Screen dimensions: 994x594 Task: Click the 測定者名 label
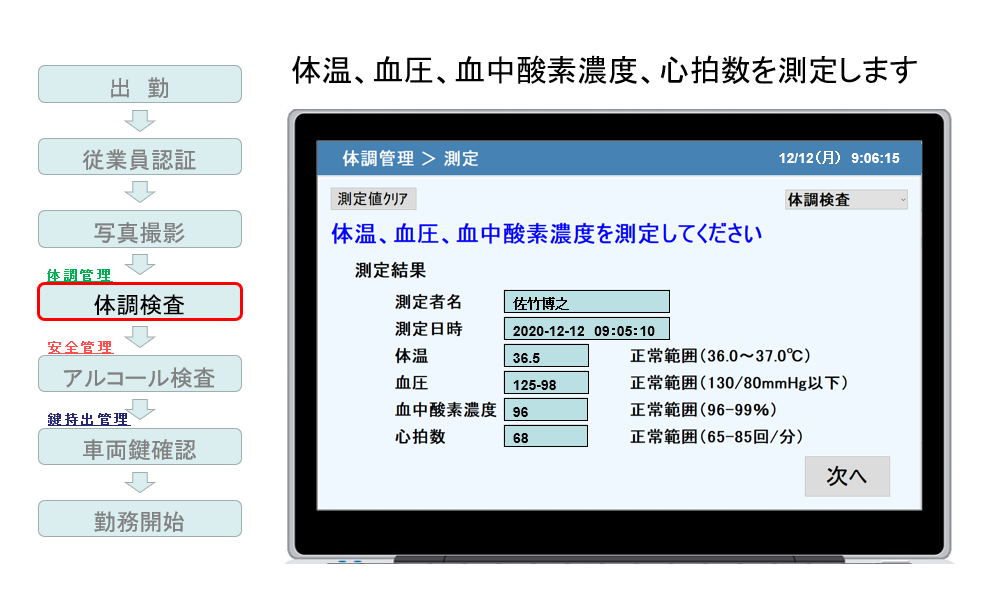[429, 302]
